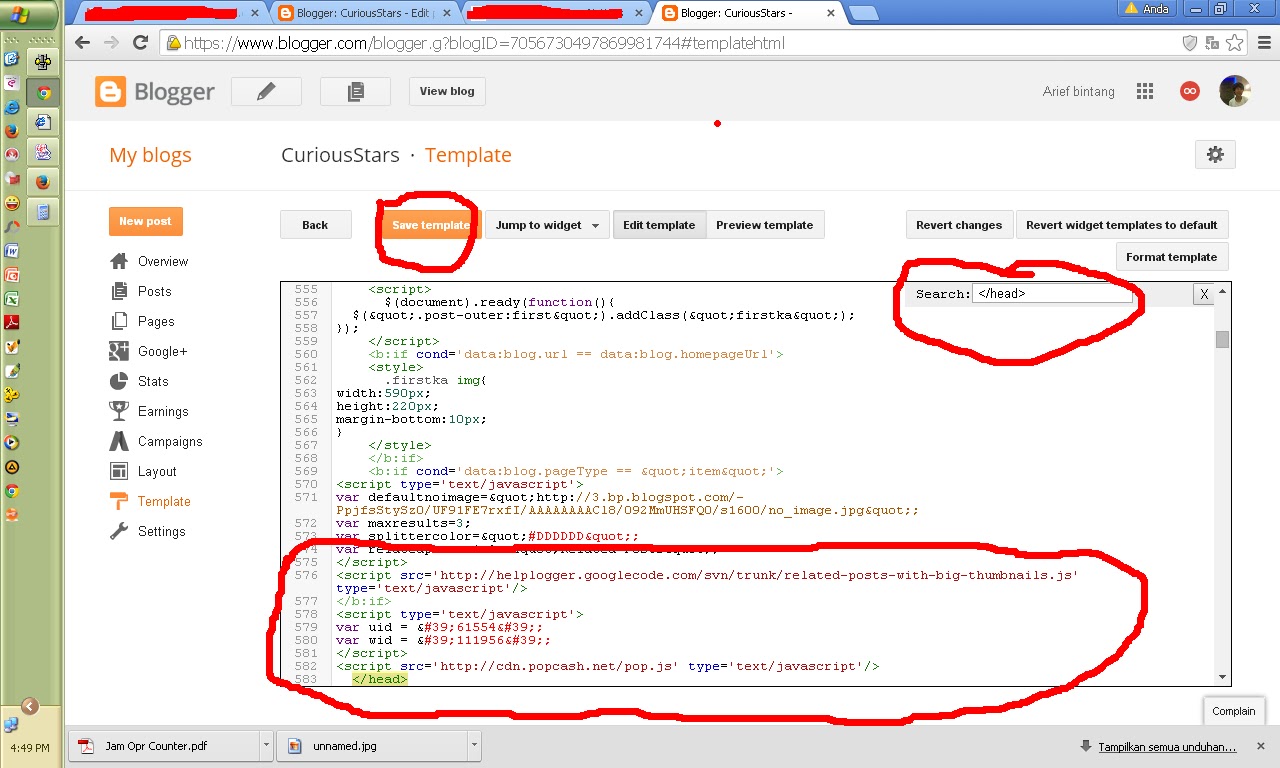The height and width of the screenshot is (768, 1280).
Task: Open Google+ in the sidebar
Action: point(149,351)
